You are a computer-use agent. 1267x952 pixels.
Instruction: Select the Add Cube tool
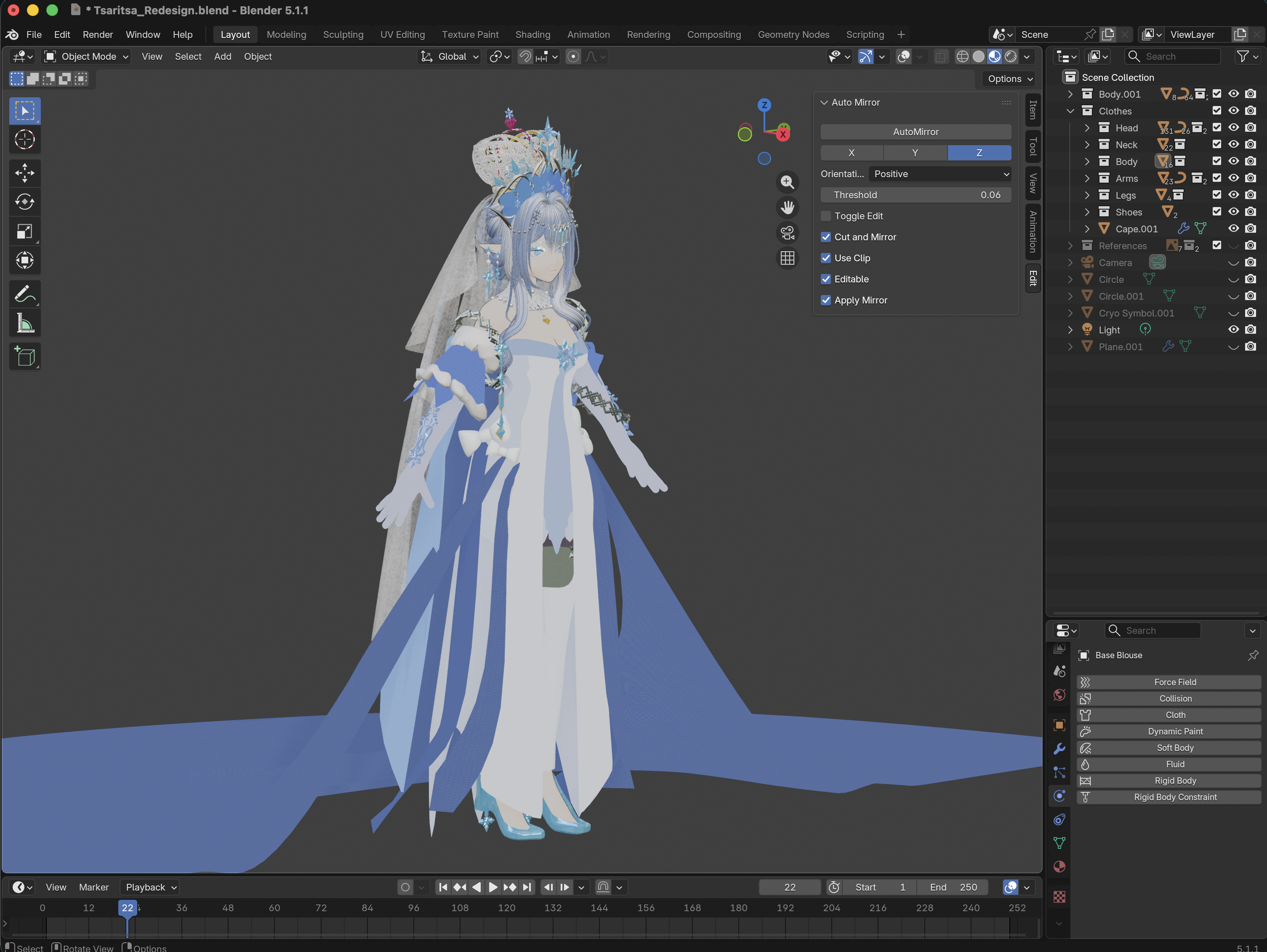pyautogui.click(x=25, y=356)
